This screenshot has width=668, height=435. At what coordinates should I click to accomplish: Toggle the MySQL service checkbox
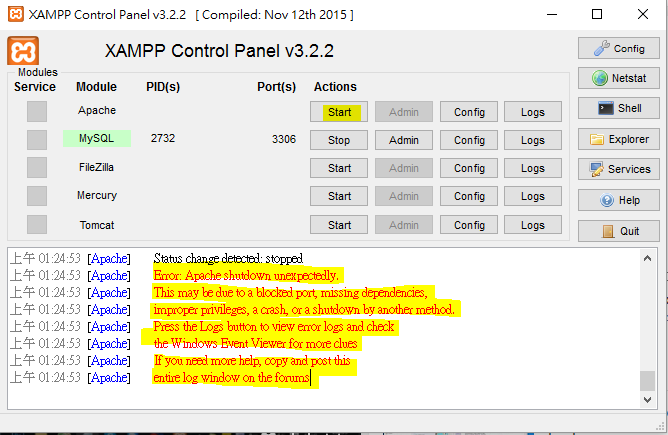[x=37, y=140]
